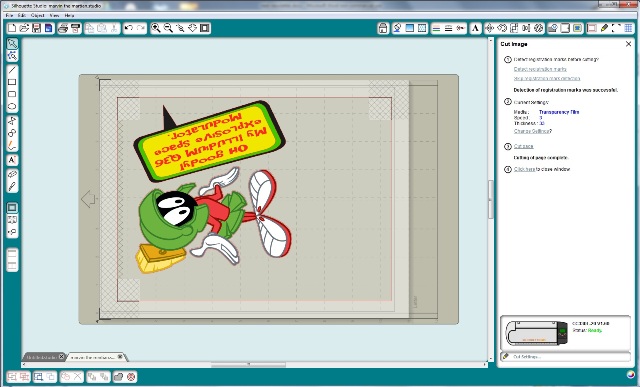This screenshot has height=387, width=640.
Task: Open the Help menu
Action: click(69, 15)
